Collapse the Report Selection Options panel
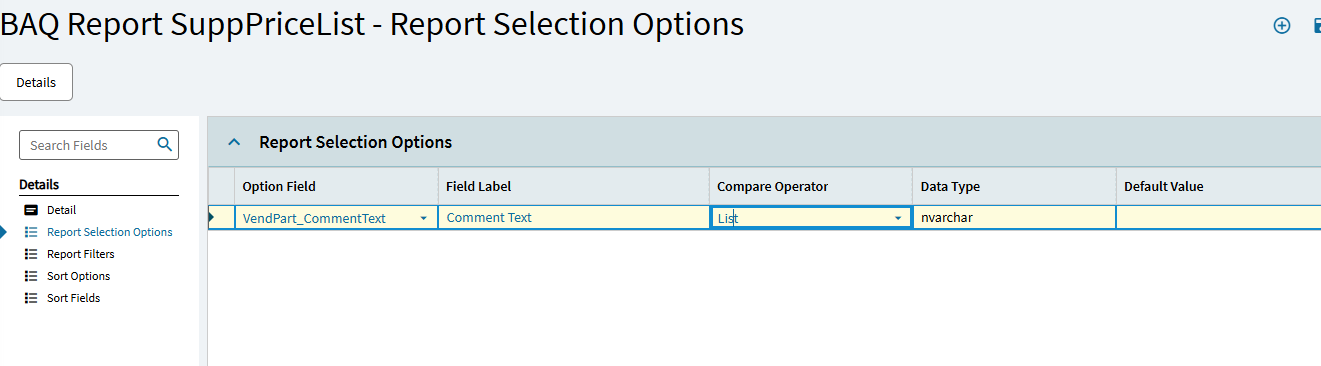 [235, 142]
